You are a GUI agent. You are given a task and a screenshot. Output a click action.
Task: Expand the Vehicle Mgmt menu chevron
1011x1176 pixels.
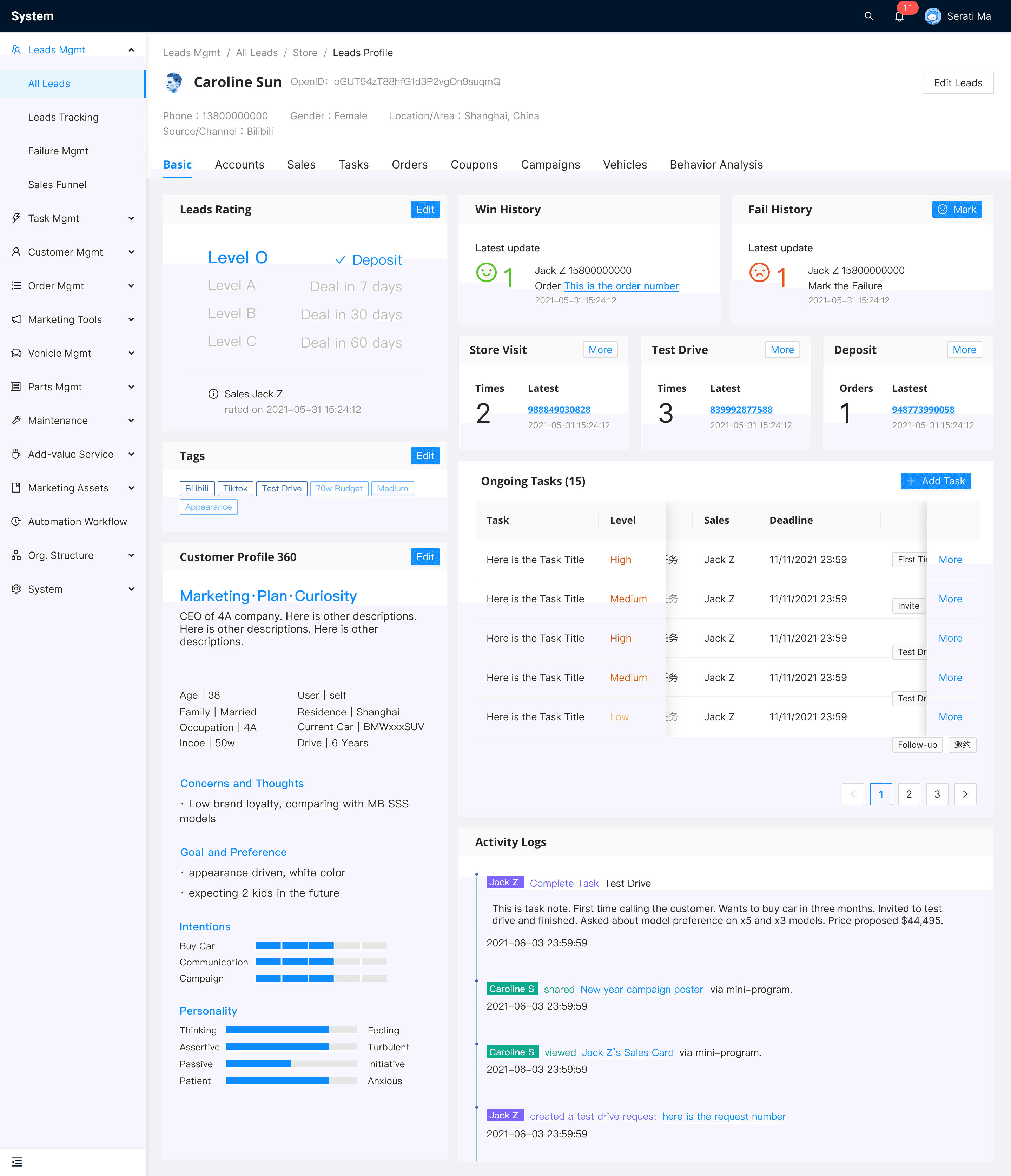point(131,353)
